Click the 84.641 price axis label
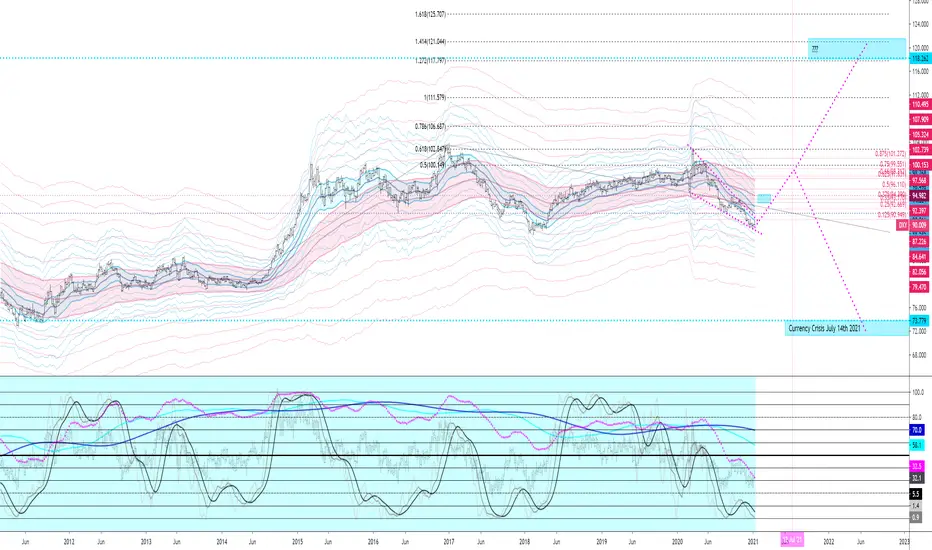Screen dimensions: 932x550 tap(919, 257)
